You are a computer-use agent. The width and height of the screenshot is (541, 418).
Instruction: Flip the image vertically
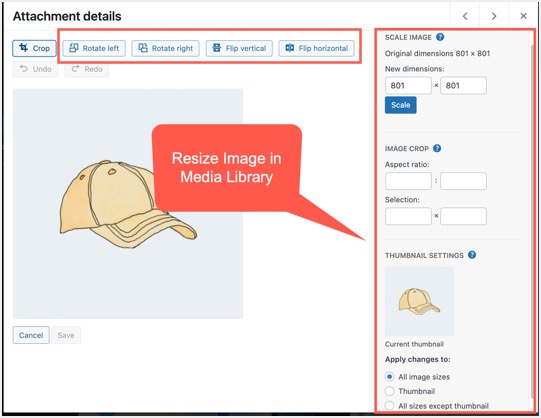tap(239, 48)
